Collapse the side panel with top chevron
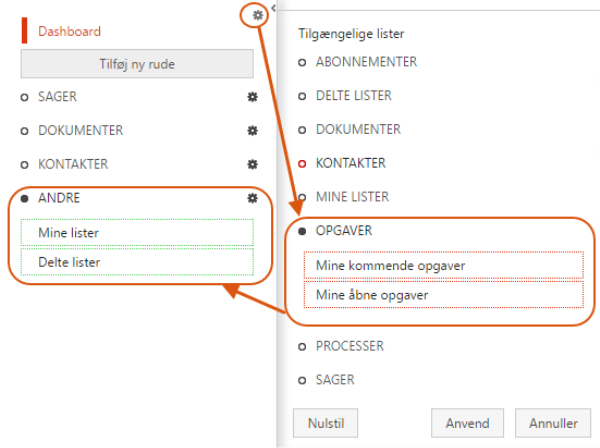 click(274, 7)
